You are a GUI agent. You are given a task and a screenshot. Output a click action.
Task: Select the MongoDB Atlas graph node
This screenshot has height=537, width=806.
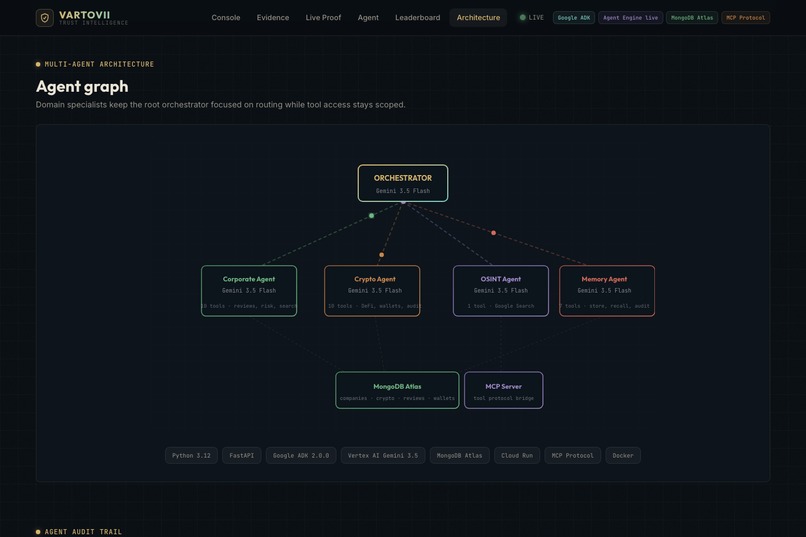(x=397, y=390)
